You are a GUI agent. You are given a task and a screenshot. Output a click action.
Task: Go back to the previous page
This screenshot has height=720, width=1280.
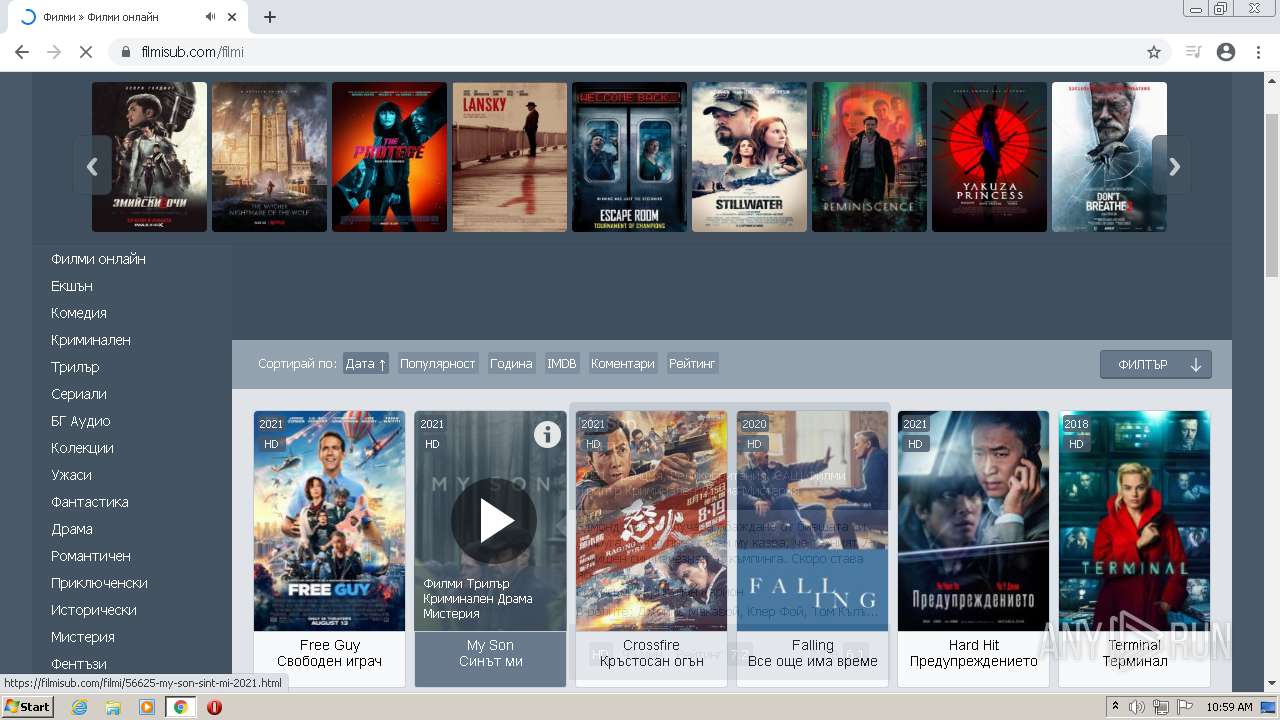[22, 52]
